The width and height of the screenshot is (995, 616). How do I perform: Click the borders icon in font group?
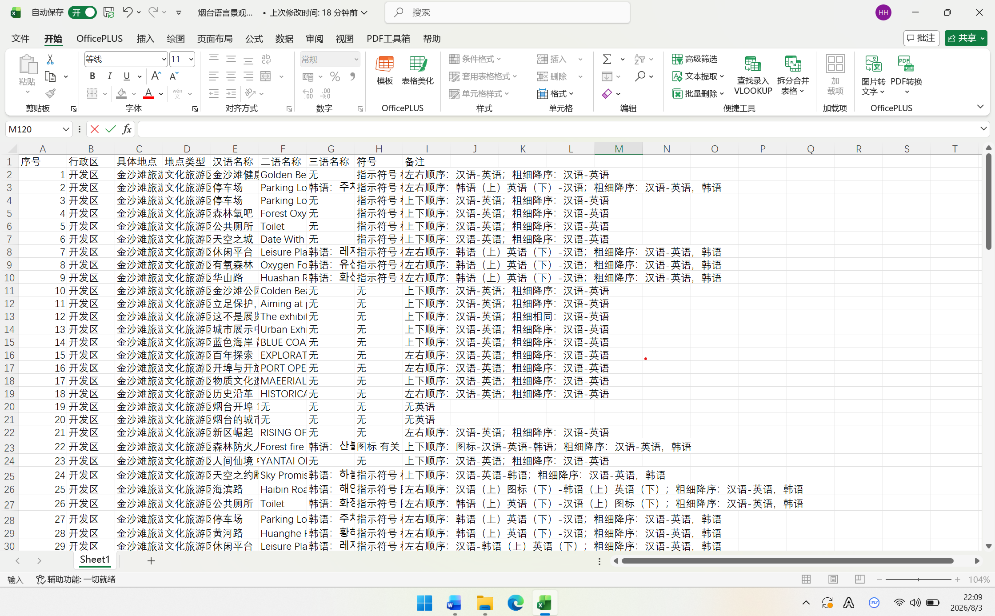[x=92, y=93]
